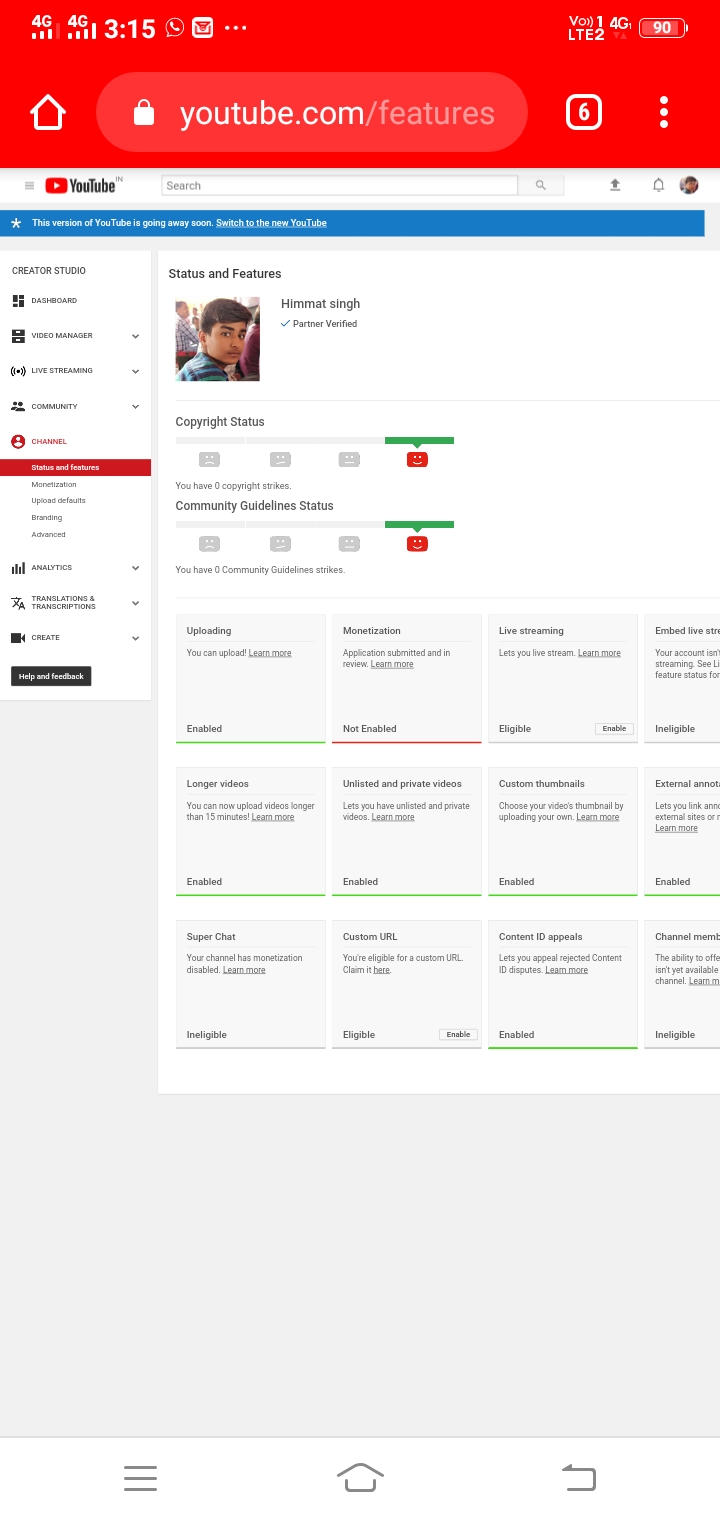This screenshot has width=720, height=1520.
Task: Tap Android recent apps menu button
Action: pos(140,1478)
